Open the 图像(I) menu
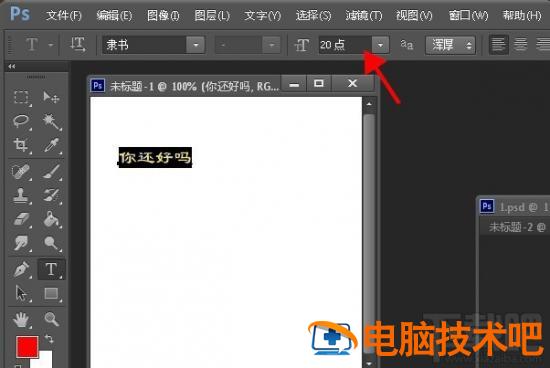This screenshot has width=550, height=368. pos(163,16)
